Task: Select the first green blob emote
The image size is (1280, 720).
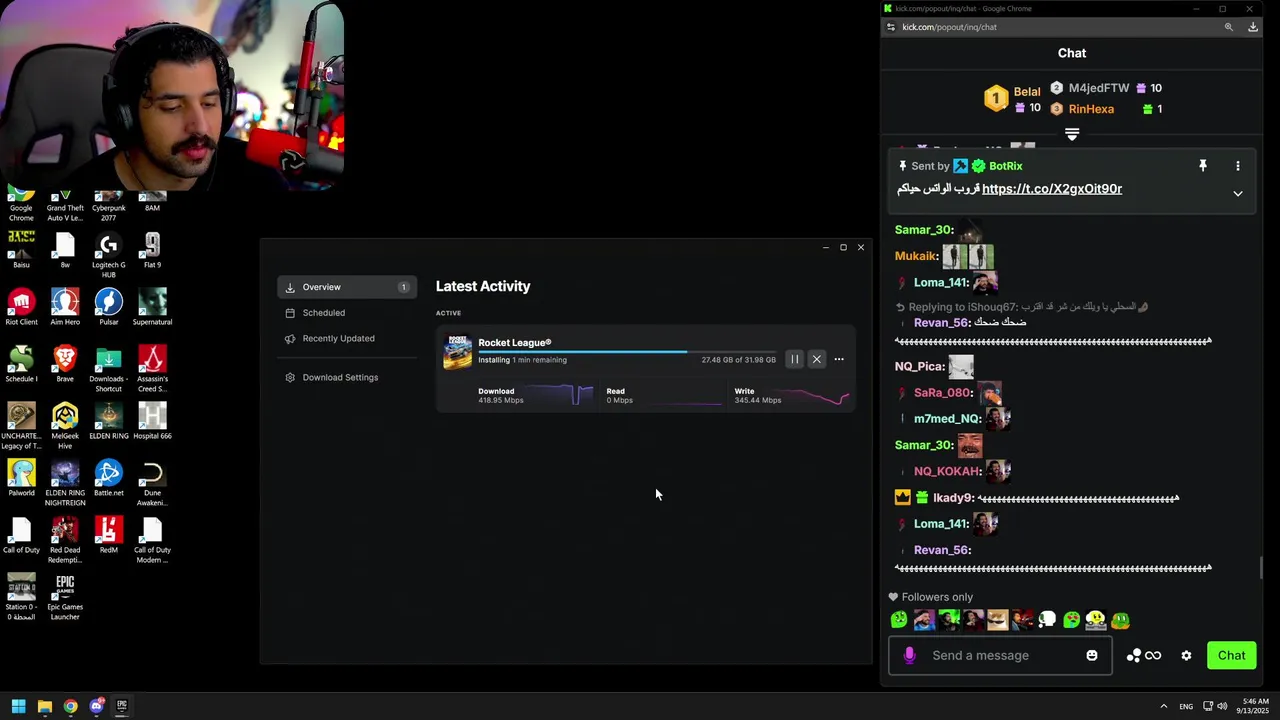Action: [x=899, y=620]
